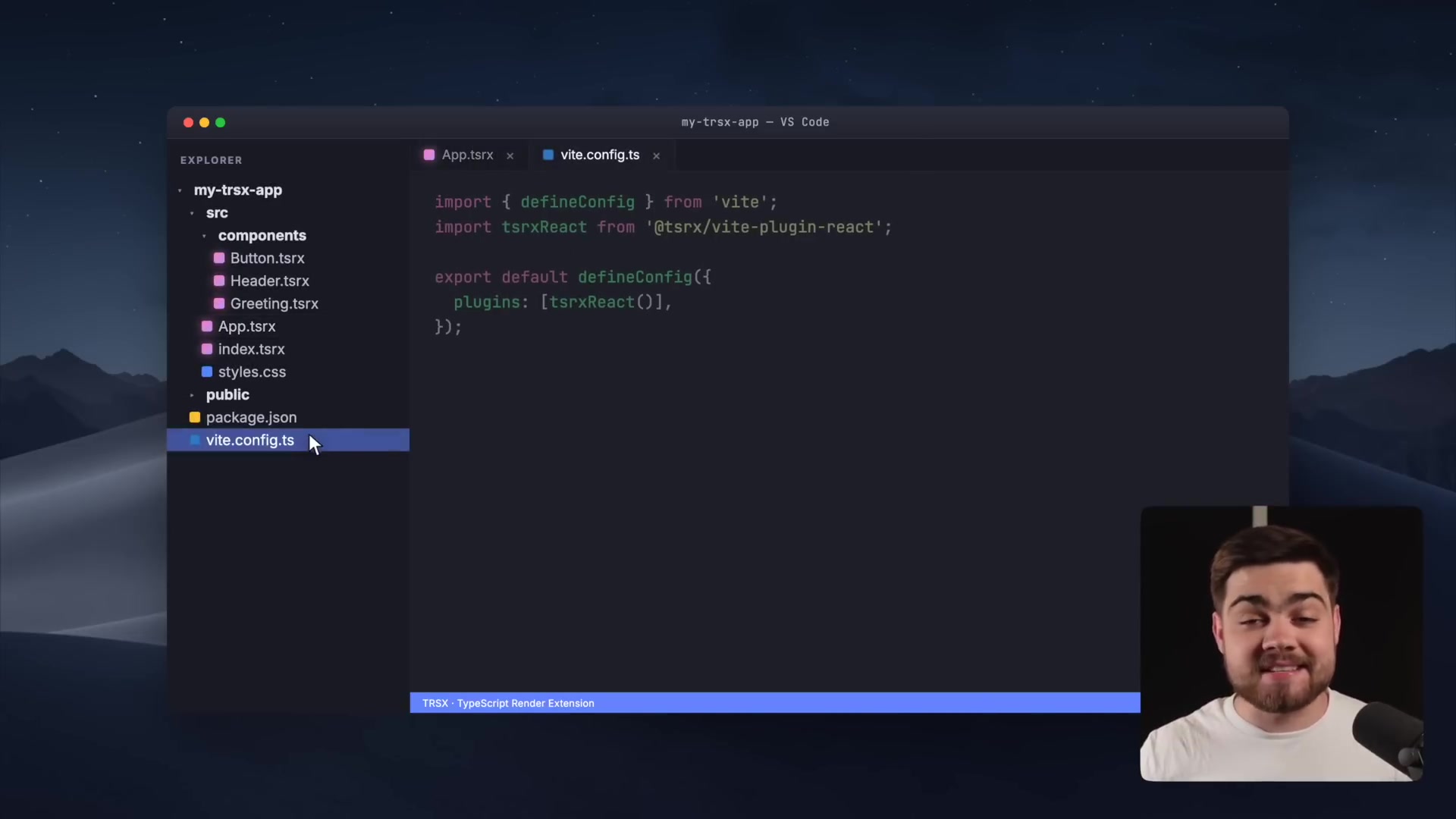Click the yellow minimize window button
The height and width of the screenshot is (819, 1456).
(204, 122)
